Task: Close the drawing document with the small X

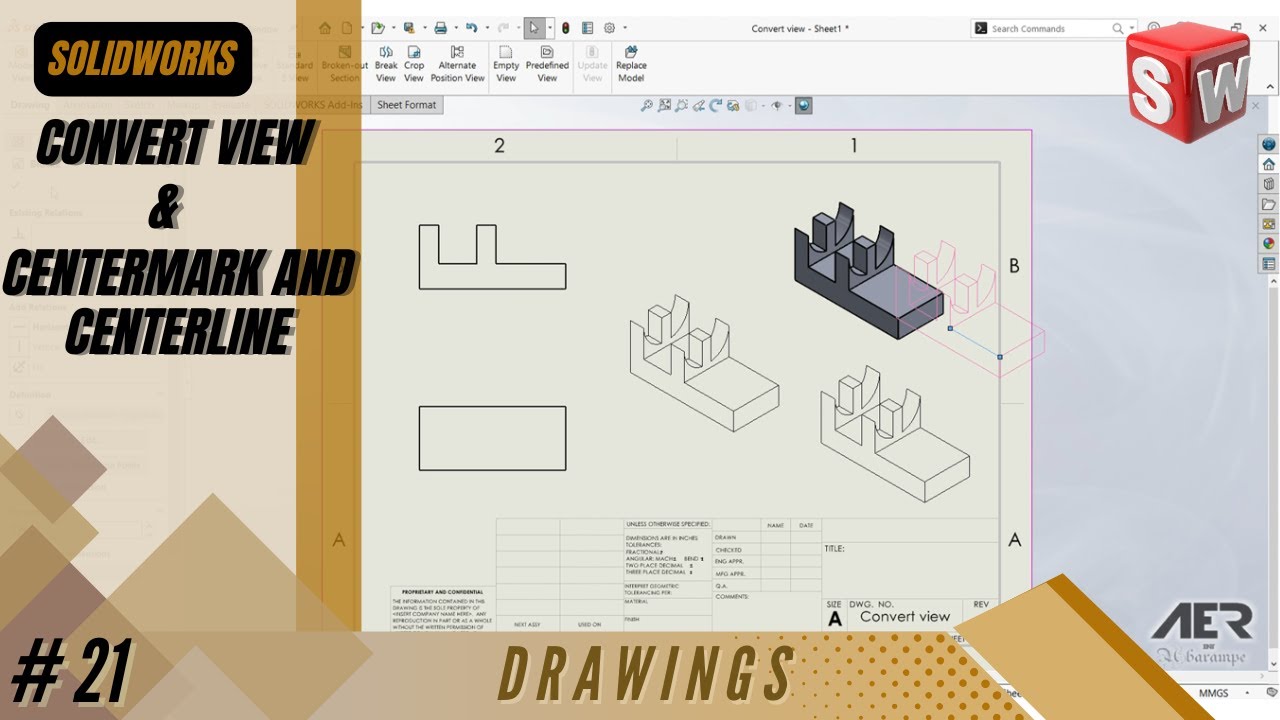Action: click(1255, 105)
